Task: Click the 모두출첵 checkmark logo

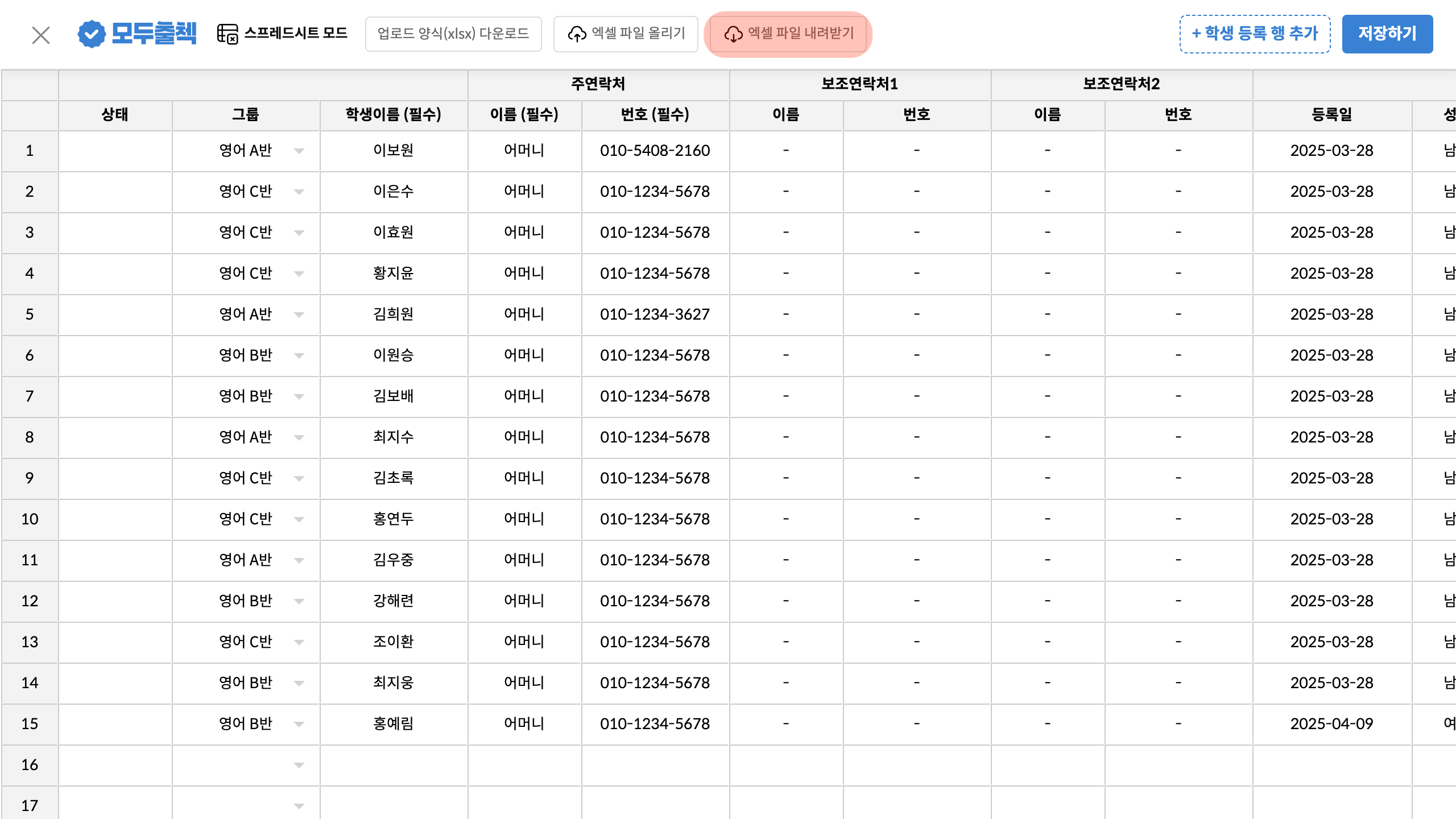Action: click(x=92, y=34)
